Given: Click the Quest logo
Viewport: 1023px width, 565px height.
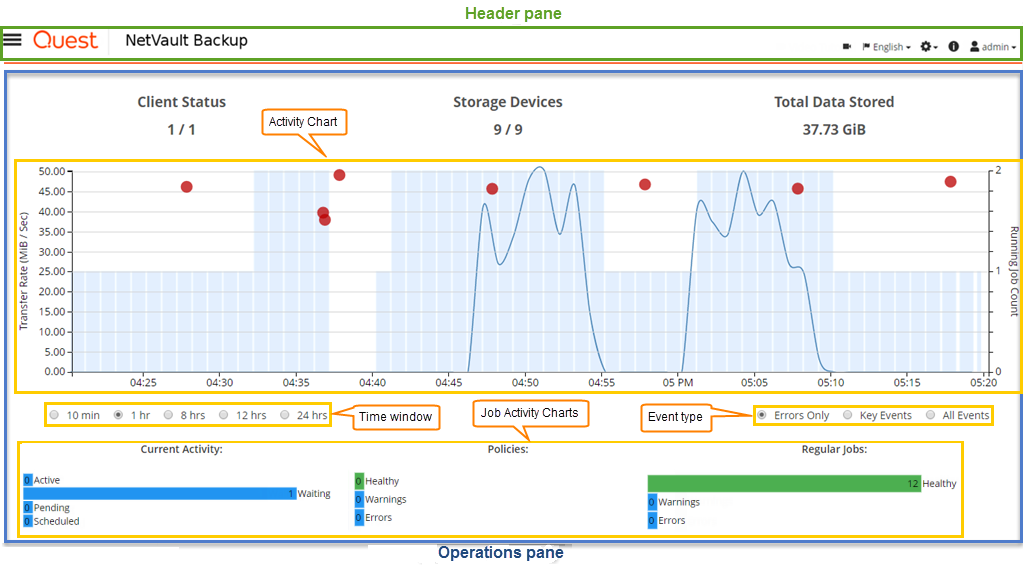Looking at the screenshot, I should 65,40.
